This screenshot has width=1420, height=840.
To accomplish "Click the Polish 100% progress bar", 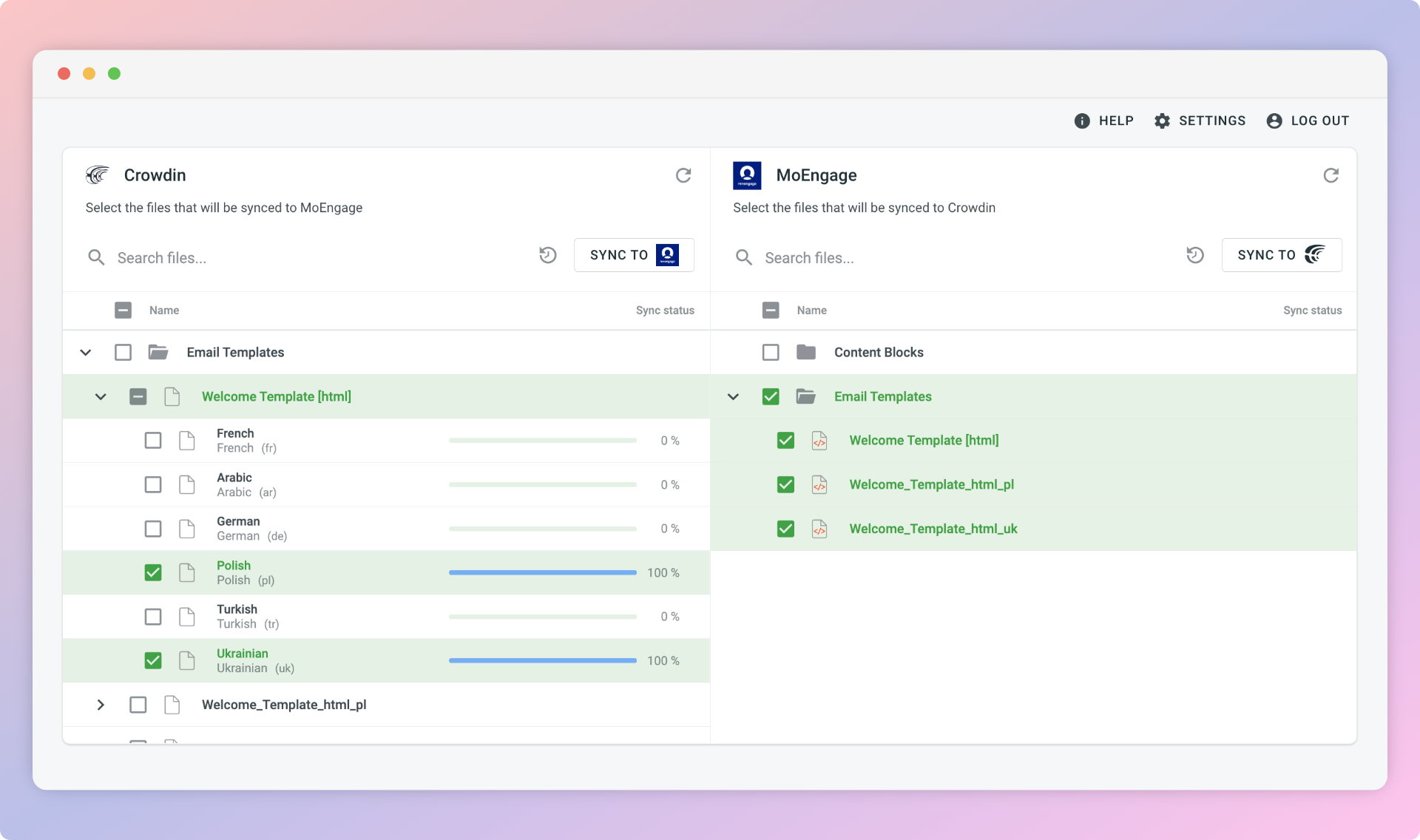I will tap(543, 572).
